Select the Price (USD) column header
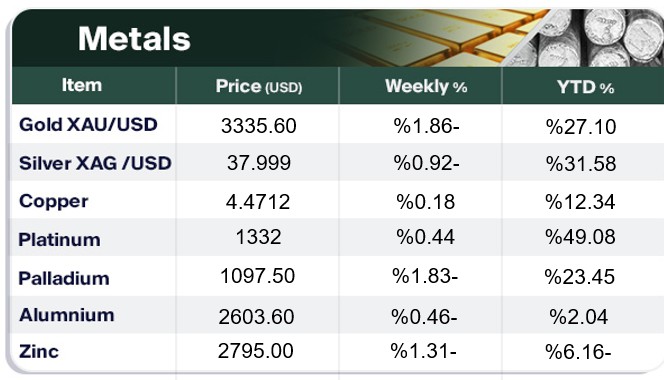 (259, 86)
